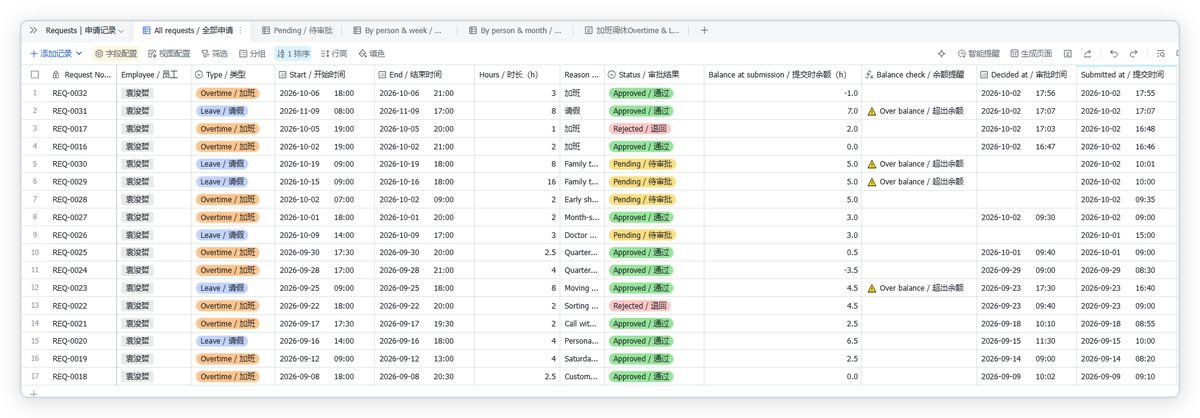Screen dimensions: 1200x418
Task: Open 填色 fill color options
Action: pyautogui.click(x=370, y=54)
